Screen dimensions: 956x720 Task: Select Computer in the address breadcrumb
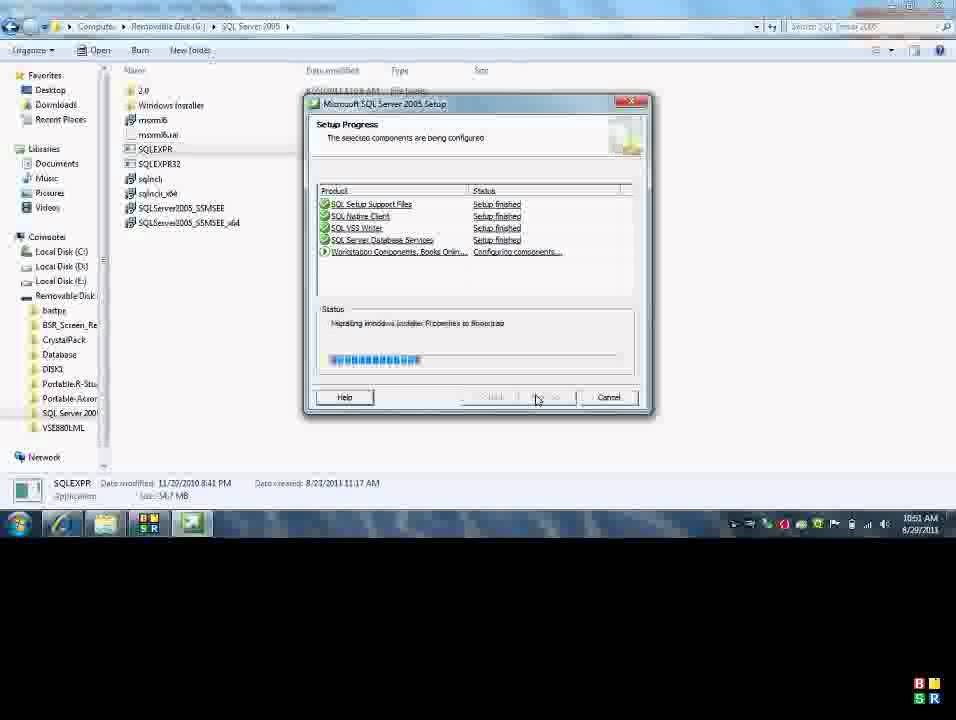(96, 27)
